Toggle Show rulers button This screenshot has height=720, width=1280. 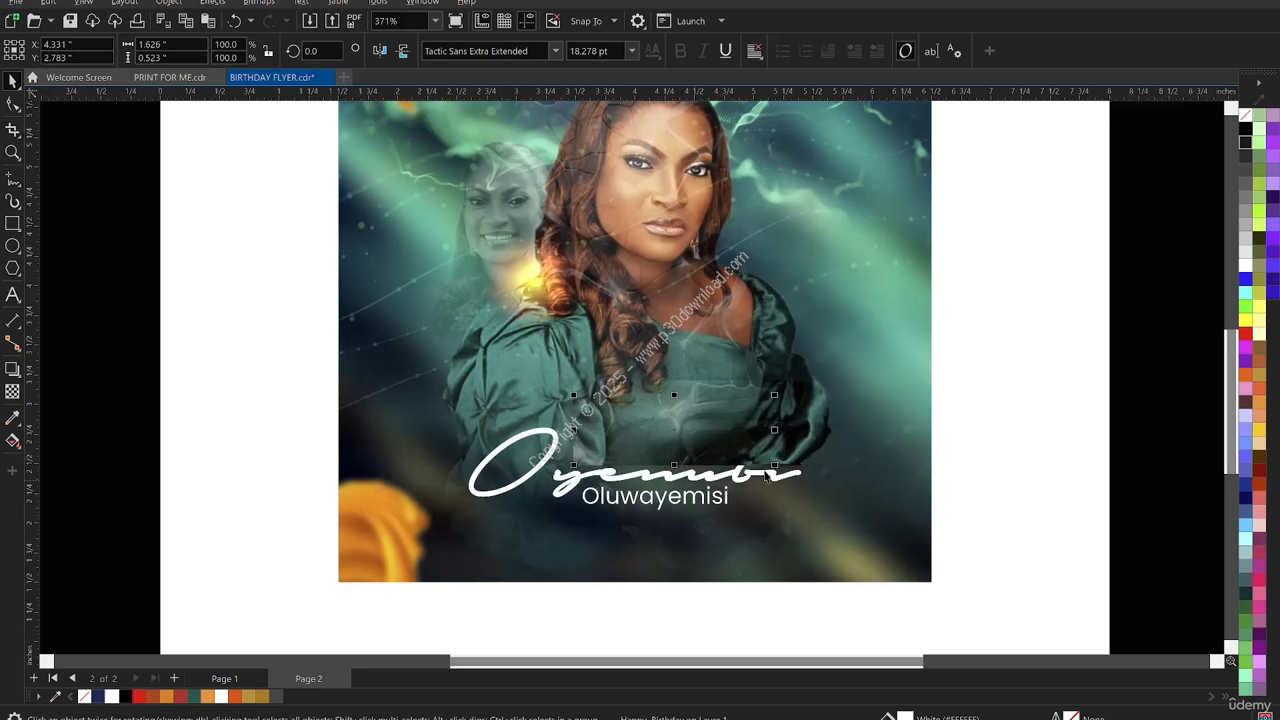(482, 21)
